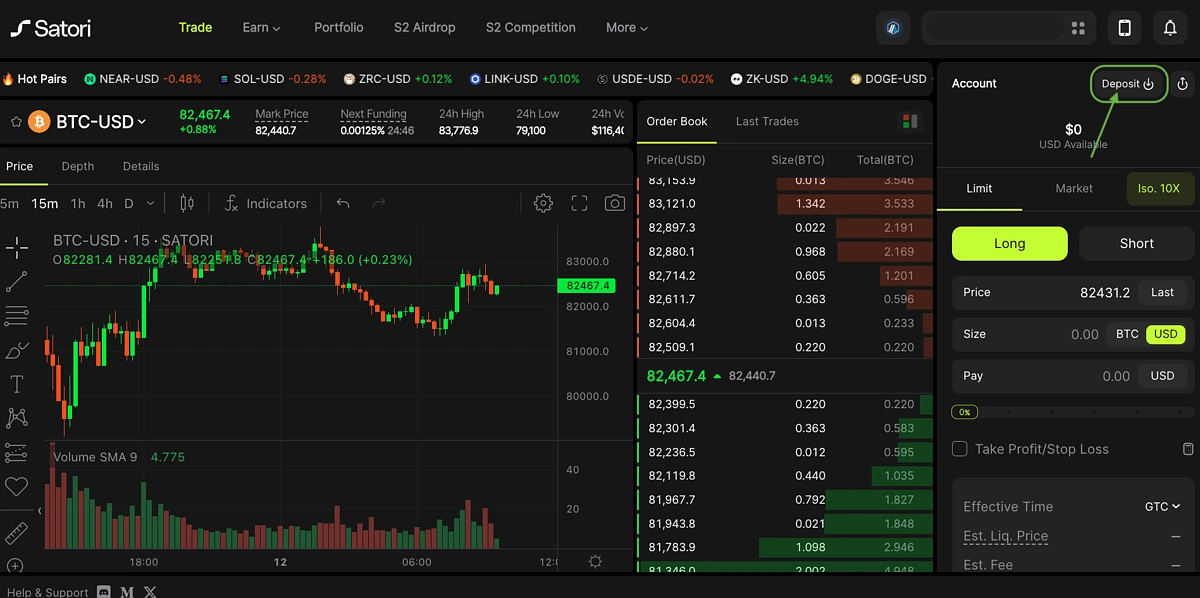The width and height of the screenshot is (1200, 598).
Task: Click the Arbitrum network icon
Action: pyautogui.click(x=893, y=28)
